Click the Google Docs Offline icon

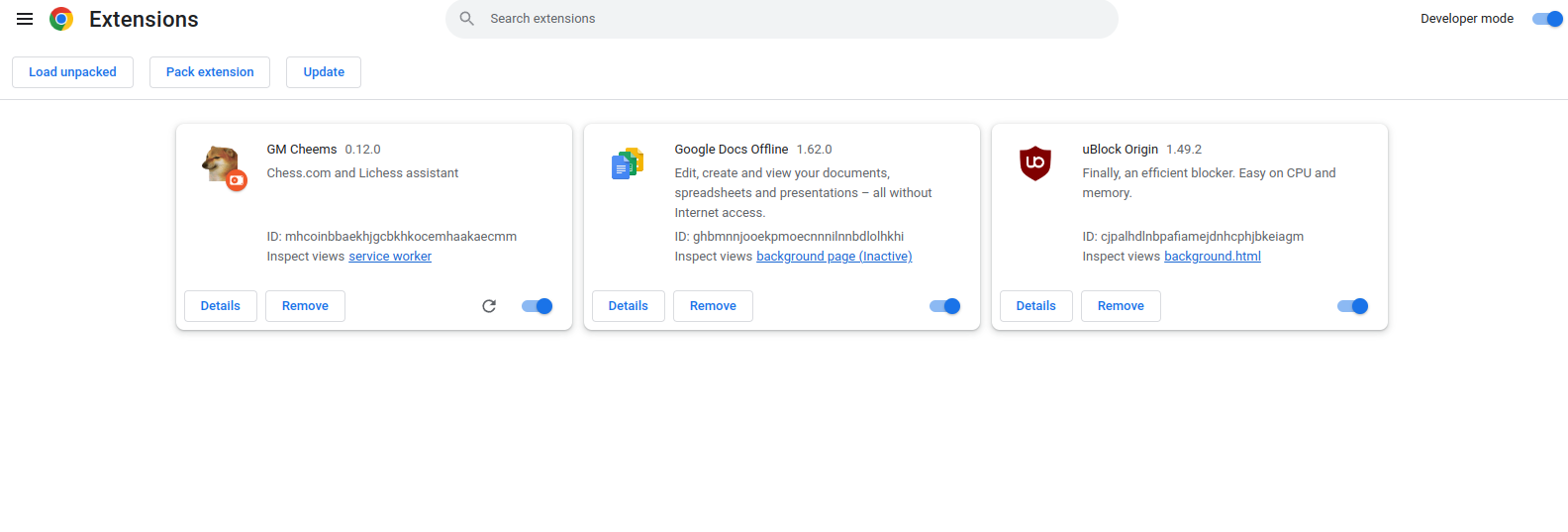pos(628,163)
